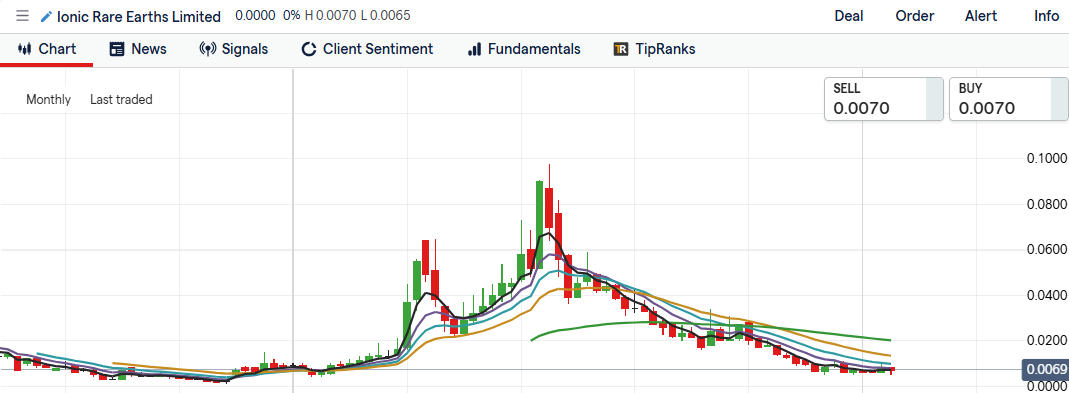Open the TipRanks tab
The width and height of the screenshot is (1069, 393).
point(654,49)
